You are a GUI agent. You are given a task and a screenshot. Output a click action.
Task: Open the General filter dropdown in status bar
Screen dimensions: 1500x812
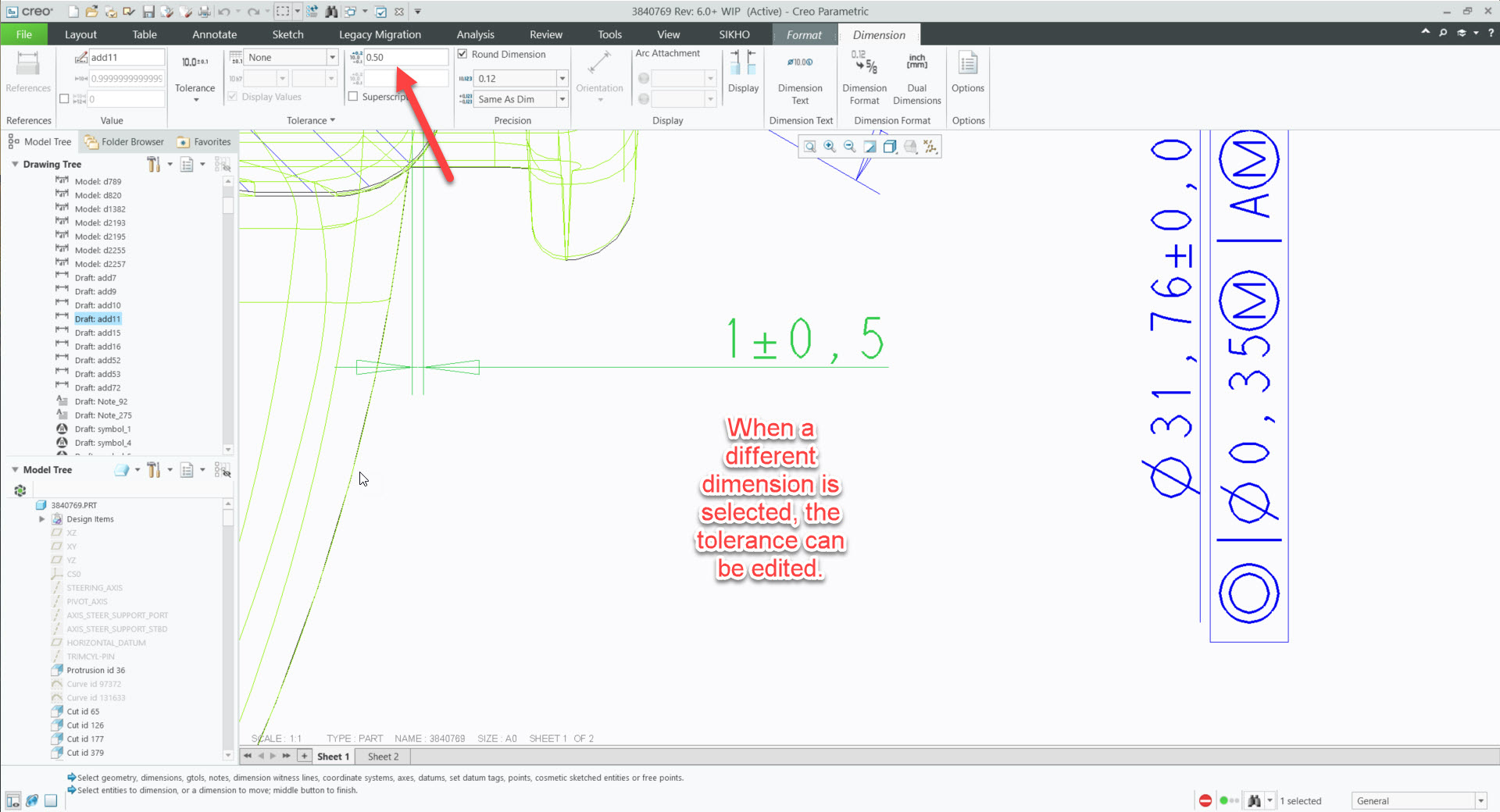point(1479,800)
